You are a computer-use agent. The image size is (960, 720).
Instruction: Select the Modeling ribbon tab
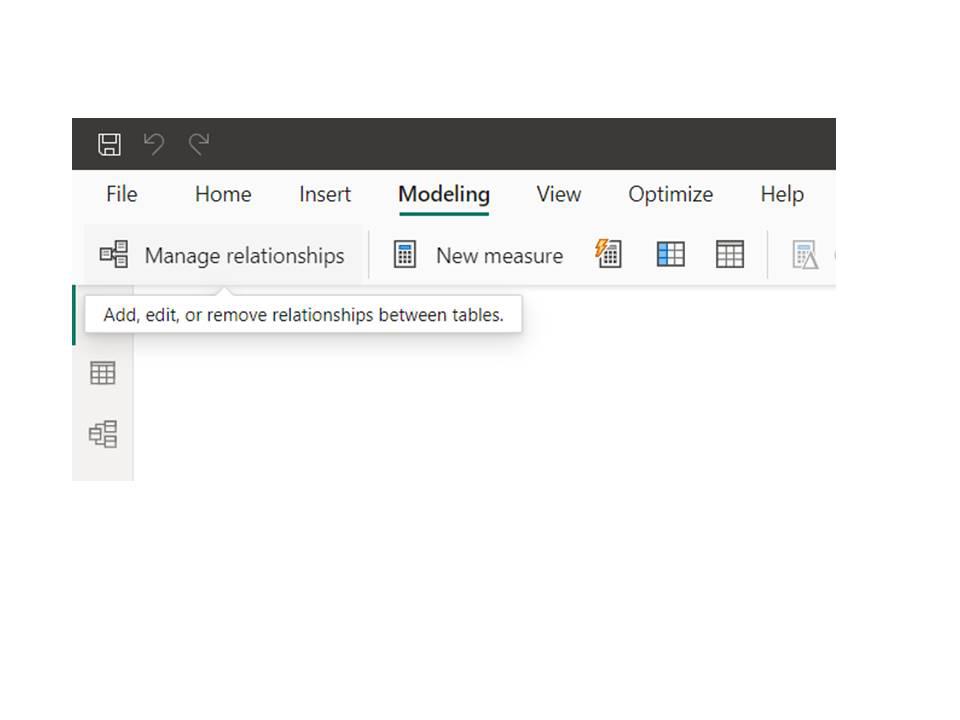444,194
